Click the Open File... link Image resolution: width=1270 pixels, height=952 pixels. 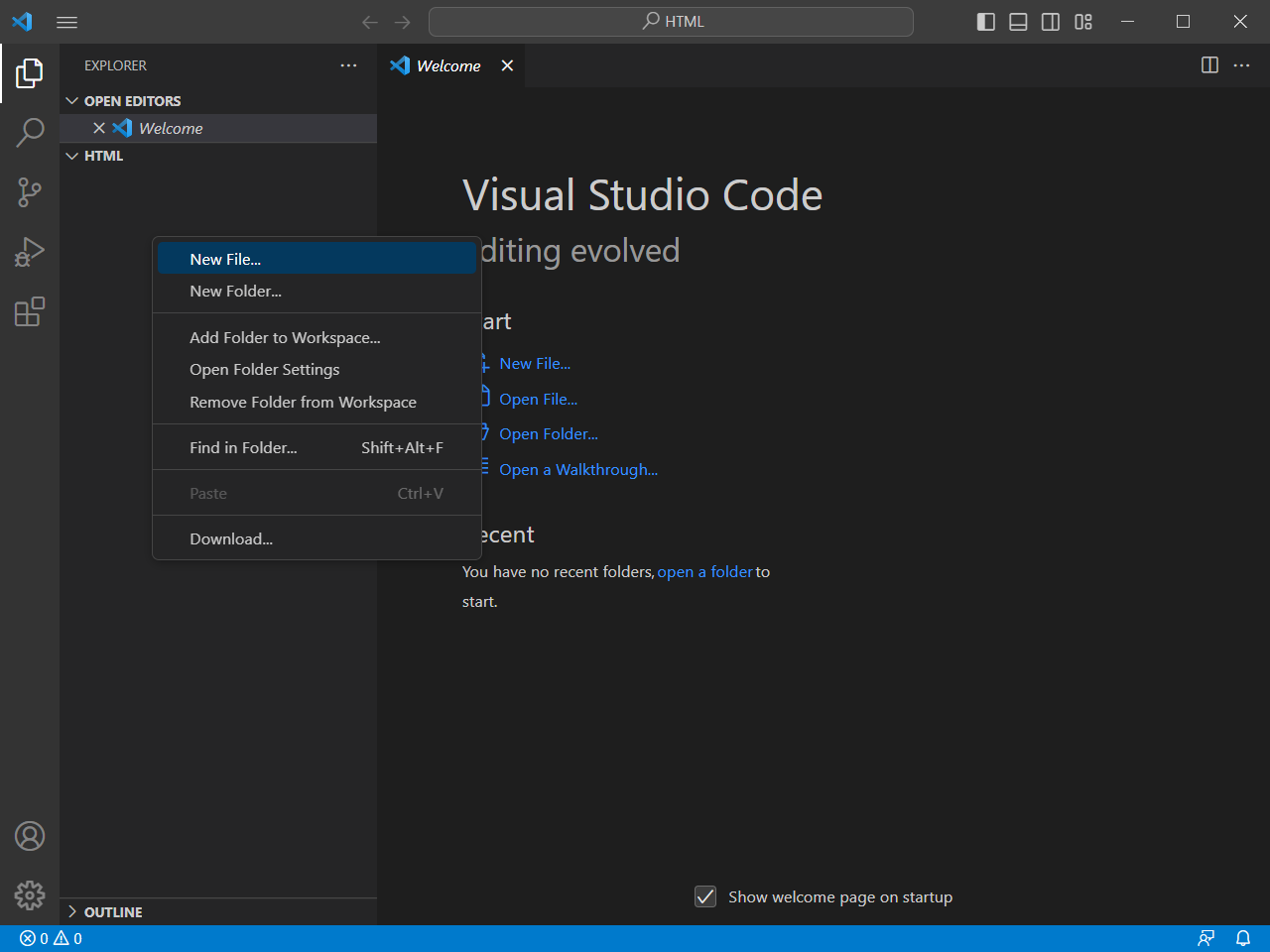pos(538,399)
